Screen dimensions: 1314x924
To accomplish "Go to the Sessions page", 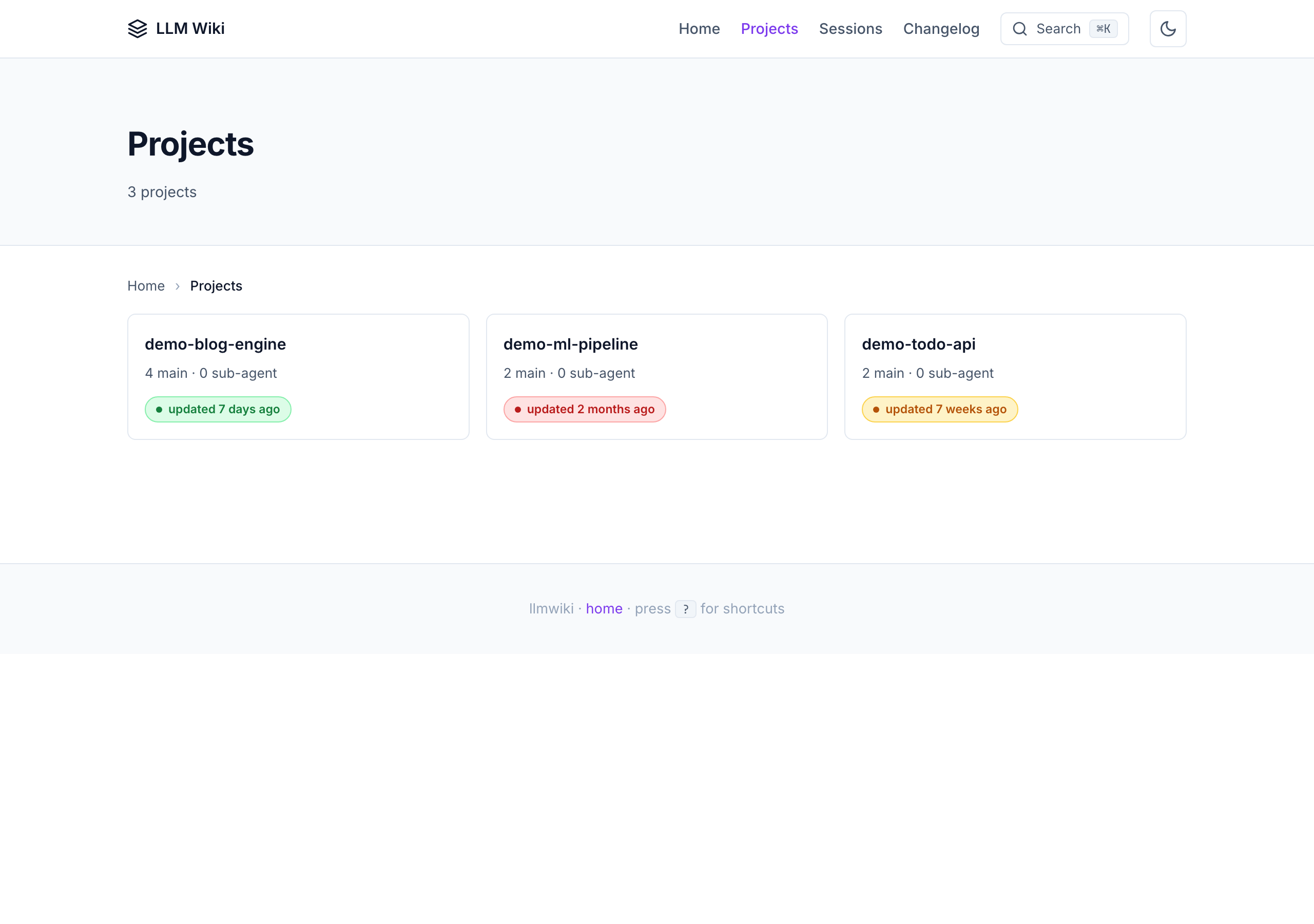I will (850, 29).
